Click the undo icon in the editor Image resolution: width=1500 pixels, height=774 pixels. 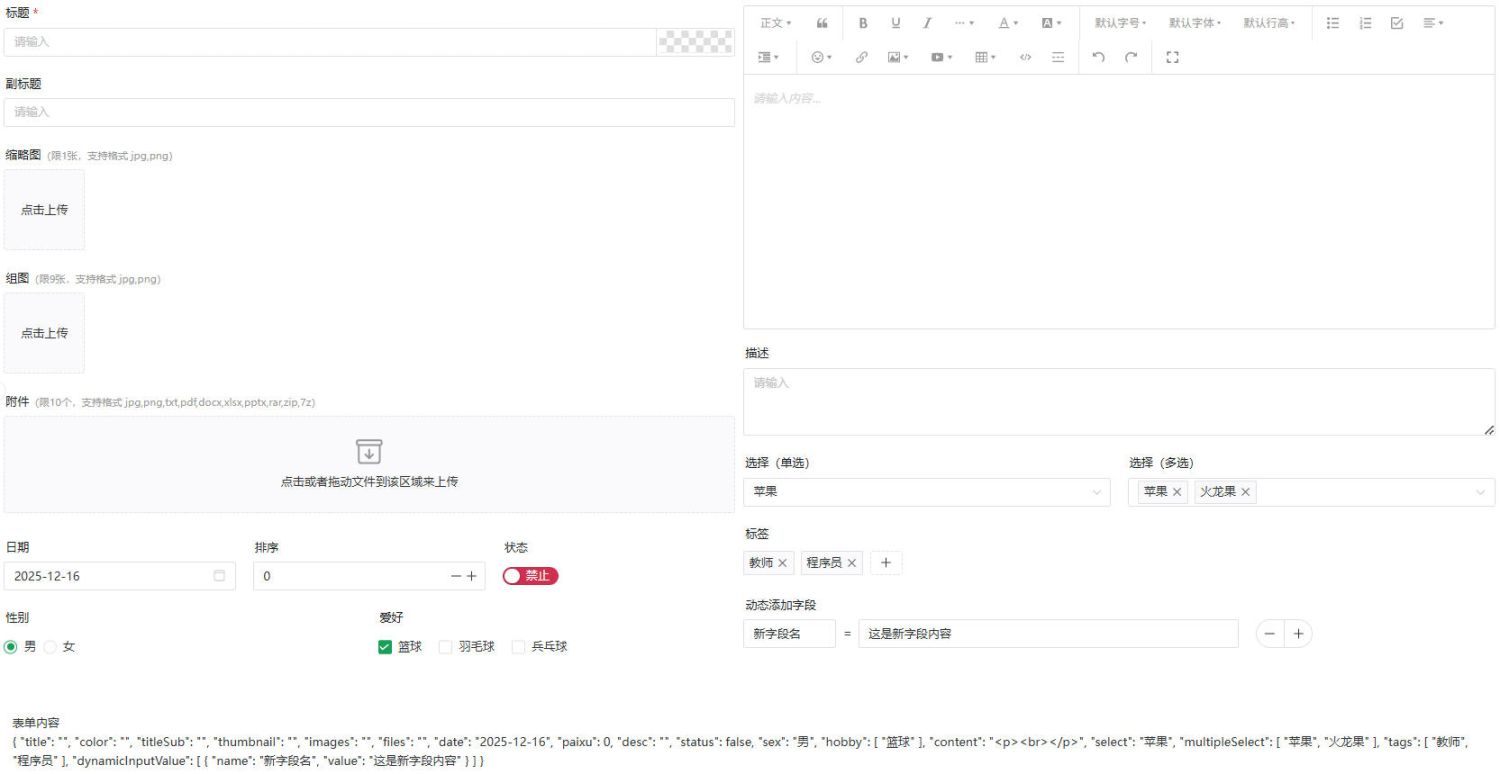[1099, 58]
